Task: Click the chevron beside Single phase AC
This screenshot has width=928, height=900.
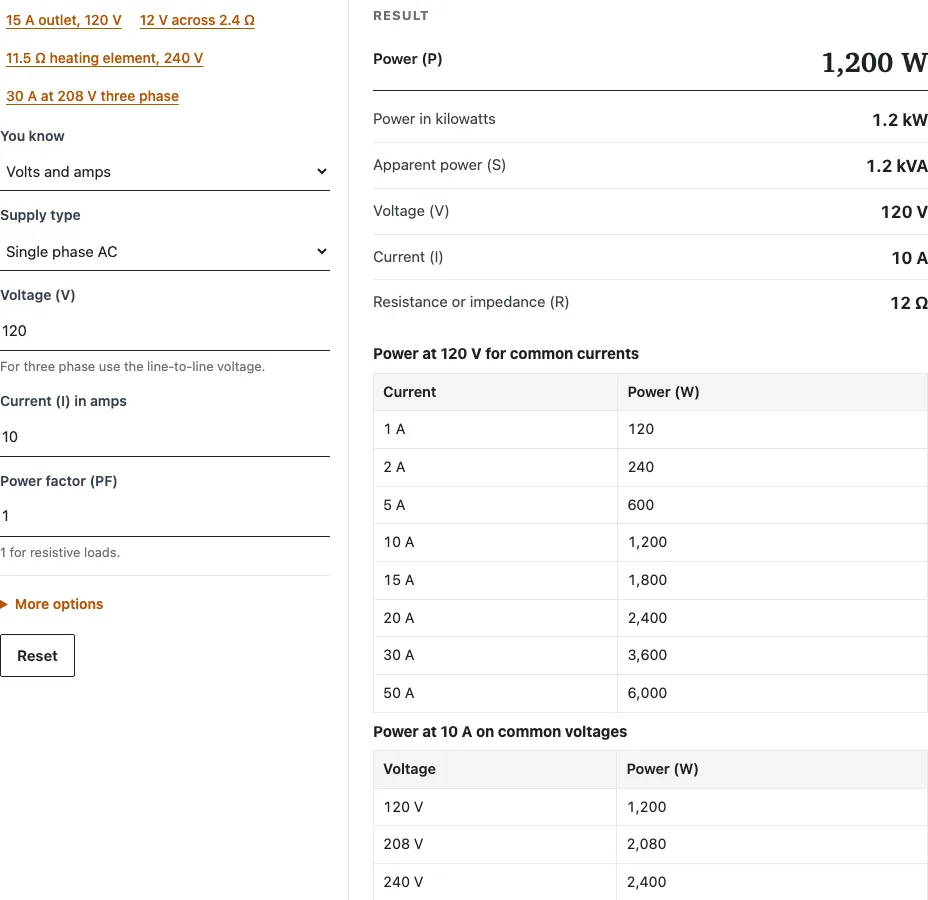Action: [x=321, y=251]
